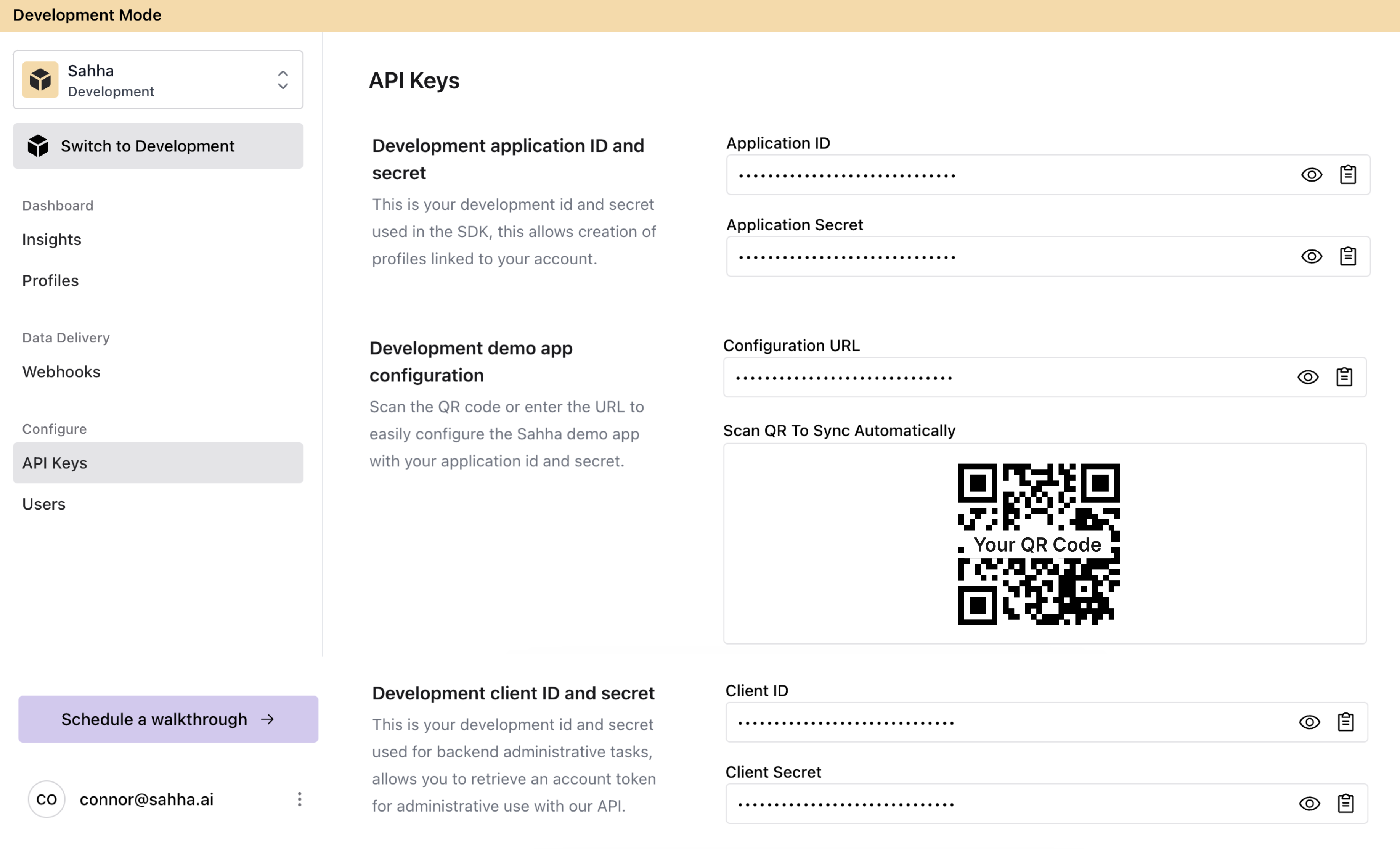Click Schedule a walkthrough button

tap(168, 718)
